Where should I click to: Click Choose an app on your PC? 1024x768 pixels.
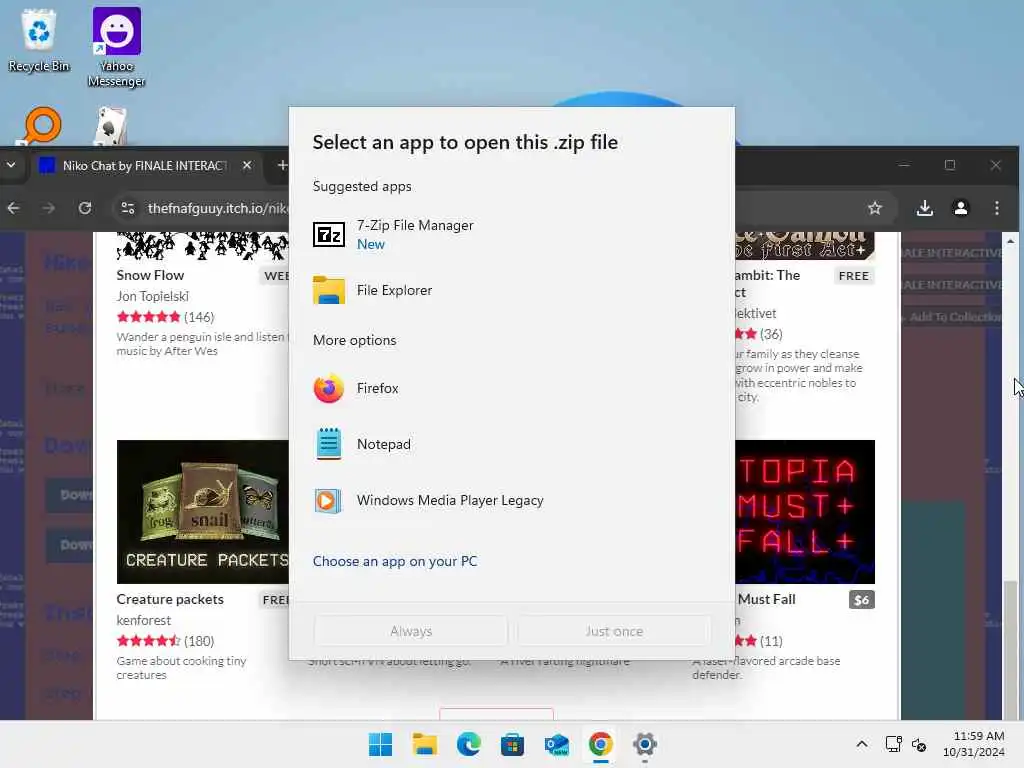tap(394, 562)
